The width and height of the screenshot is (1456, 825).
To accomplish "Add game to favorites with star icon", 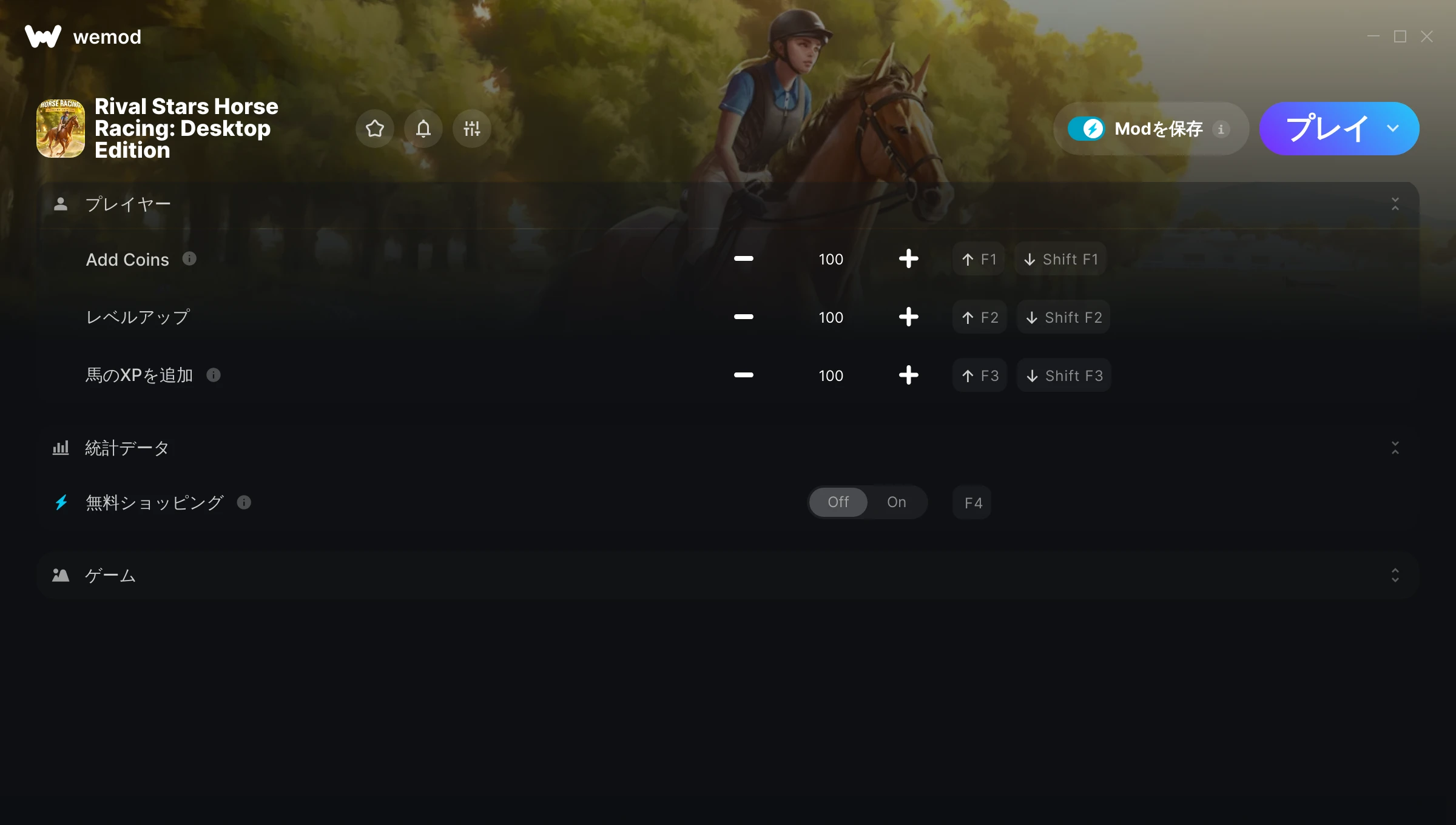I will click(375, 129).
